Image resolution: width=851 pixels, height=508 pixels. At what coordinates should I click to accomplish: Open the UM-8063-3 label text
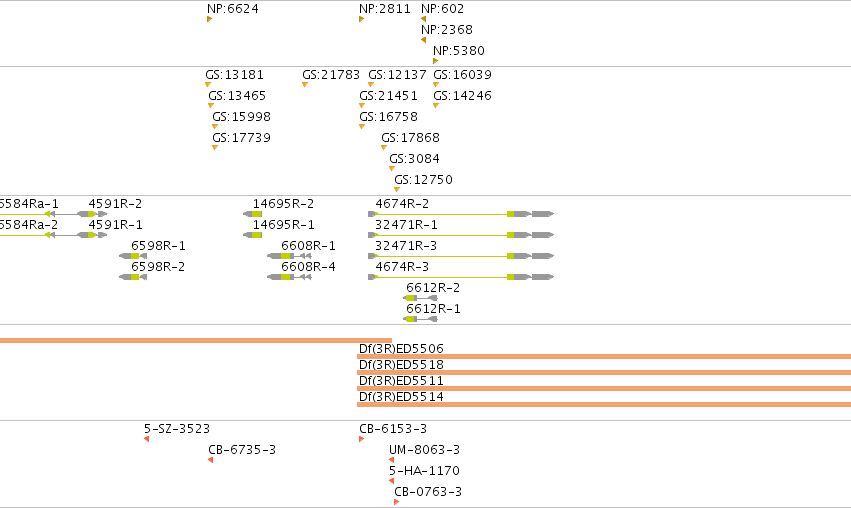point(424,450)
